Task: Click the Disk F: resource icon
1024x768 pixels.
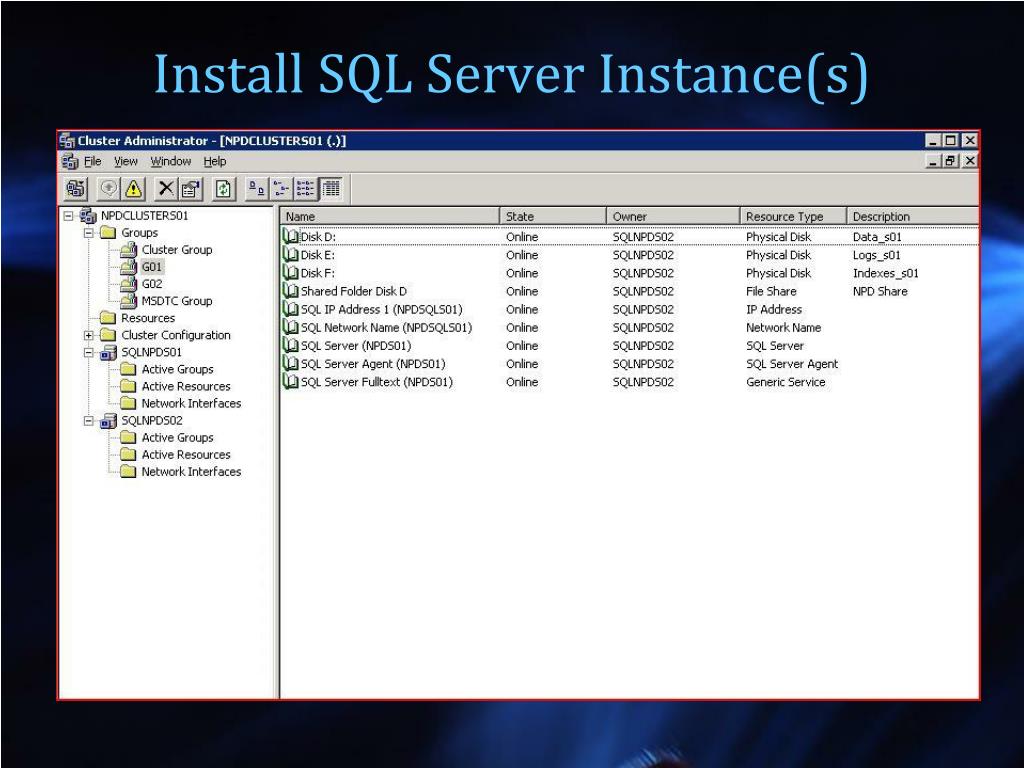Action: pos(290,273)
